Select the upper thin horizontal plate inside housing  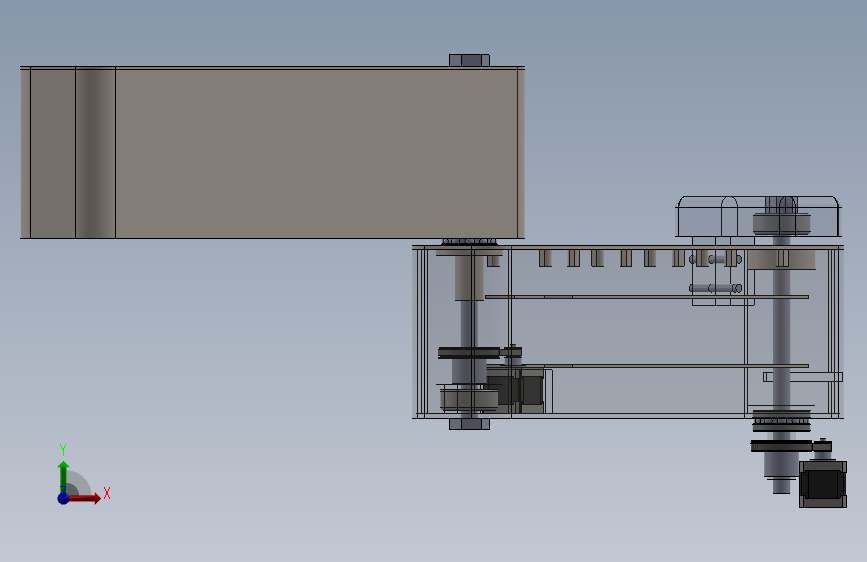[647, 297]
